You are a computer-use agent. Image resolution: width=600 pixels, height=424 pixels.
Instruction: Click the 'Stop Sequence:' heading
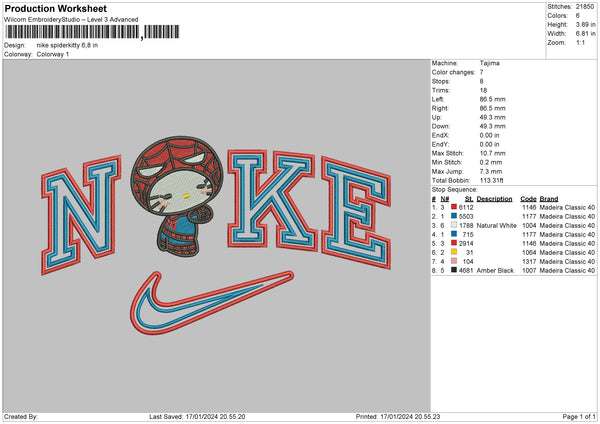tap(455, 189)
